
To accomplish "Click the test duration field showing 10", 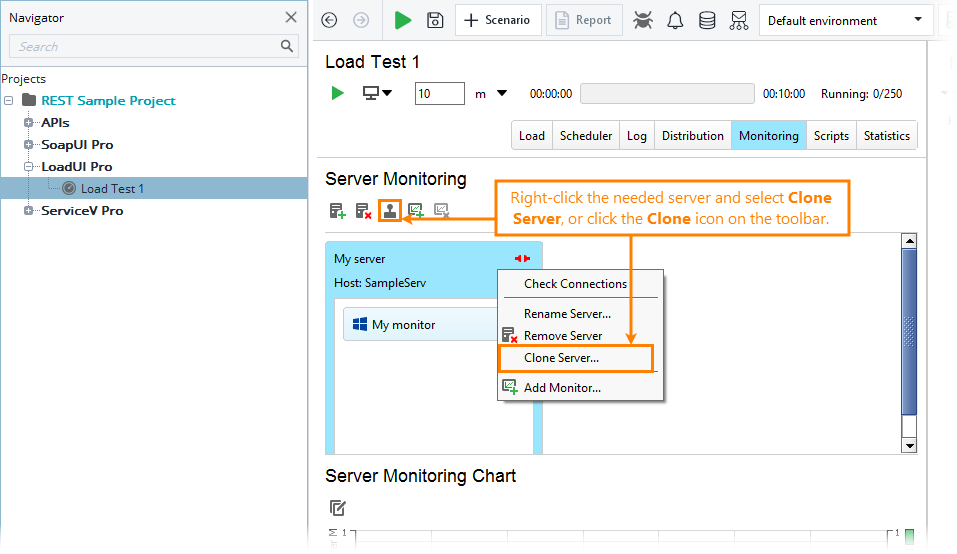I will click(x=439, y=93).
